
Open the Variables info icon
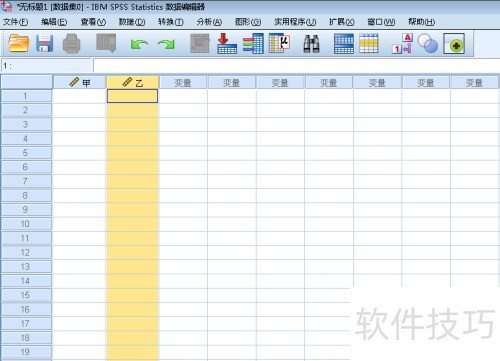coord(253,43)
